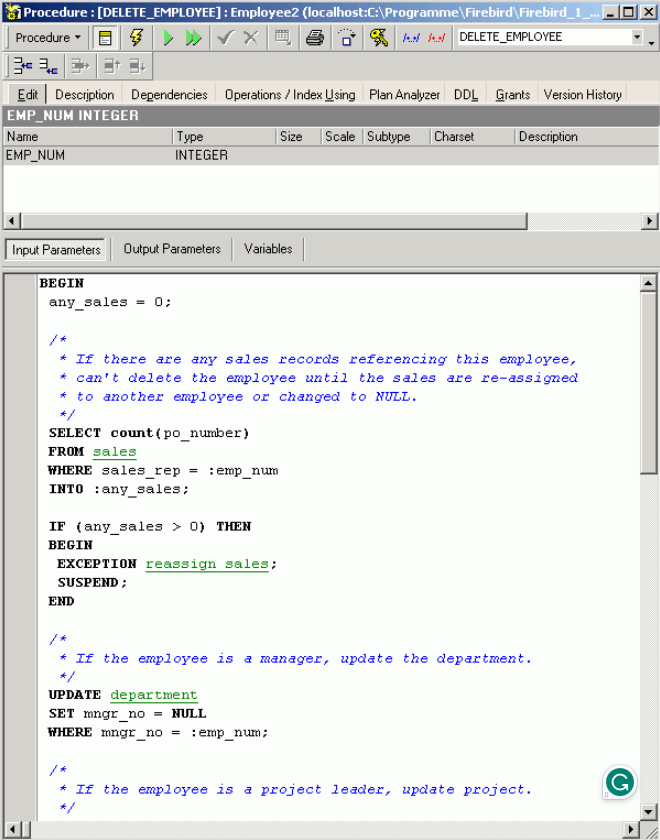Click the lightning bolt compile icon
Viewport: 660px width, 840px height.
point(137,38)
